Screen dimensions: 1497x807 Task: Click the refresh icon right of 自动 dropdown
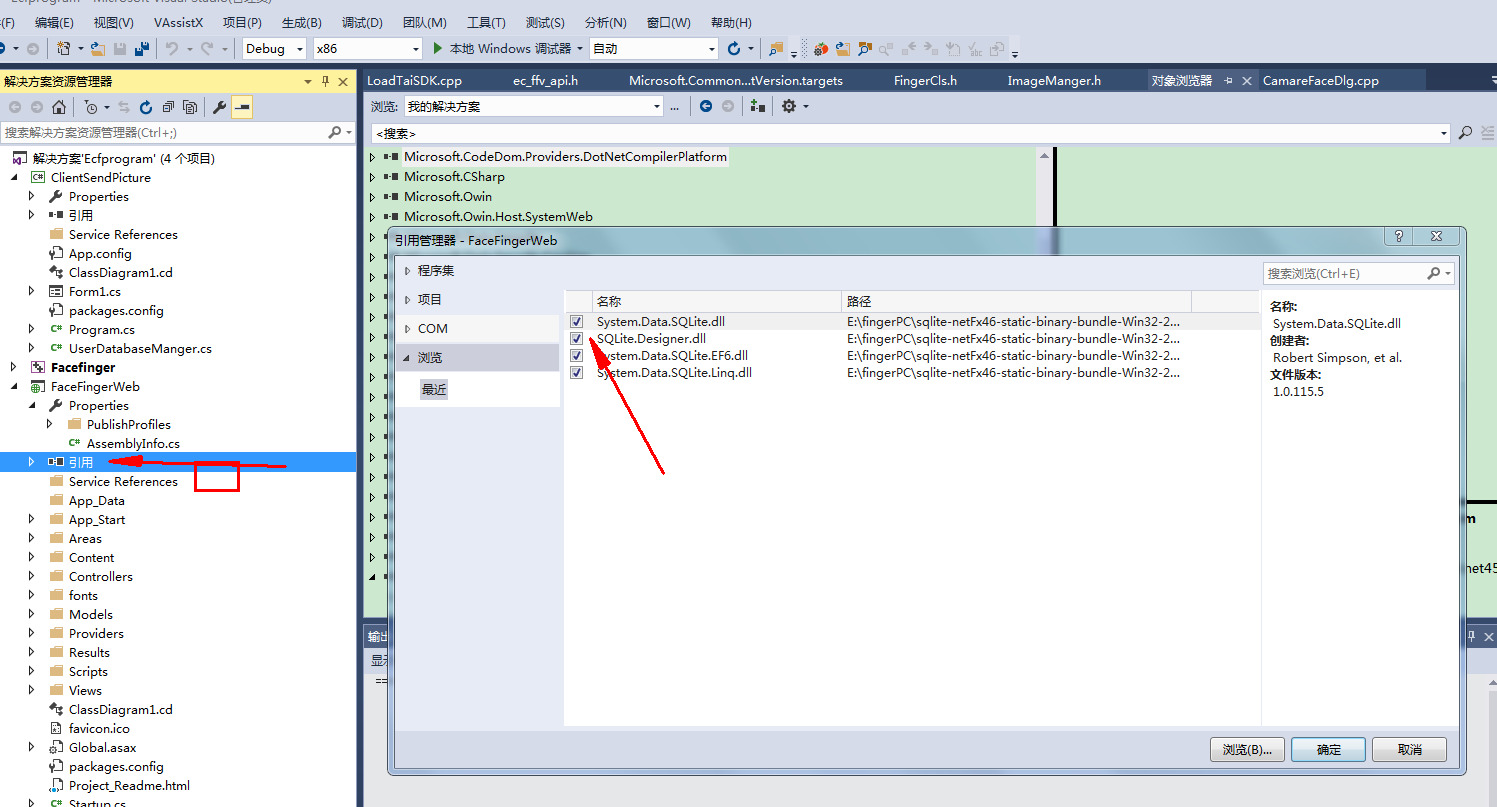pyautogui.click(x=735, y=48)
